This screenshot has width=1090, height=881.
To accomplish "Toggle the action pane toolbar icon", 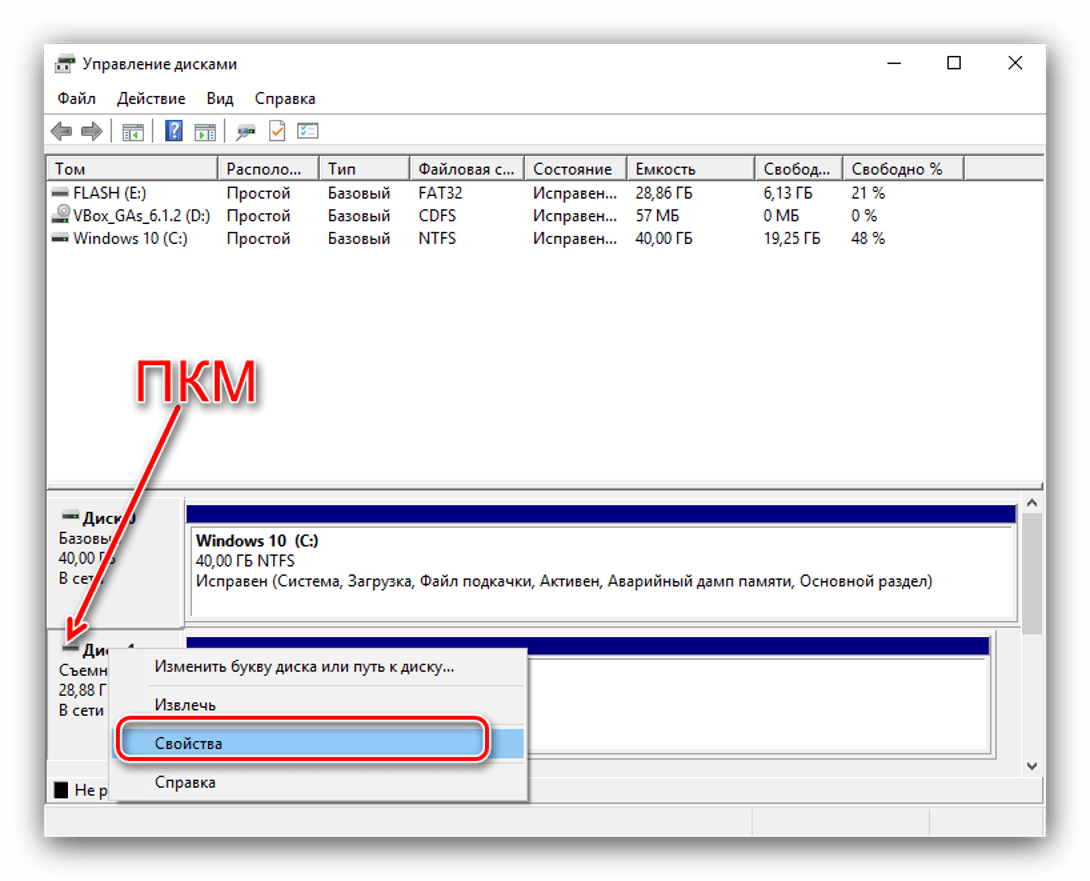I will click(205, 131).
